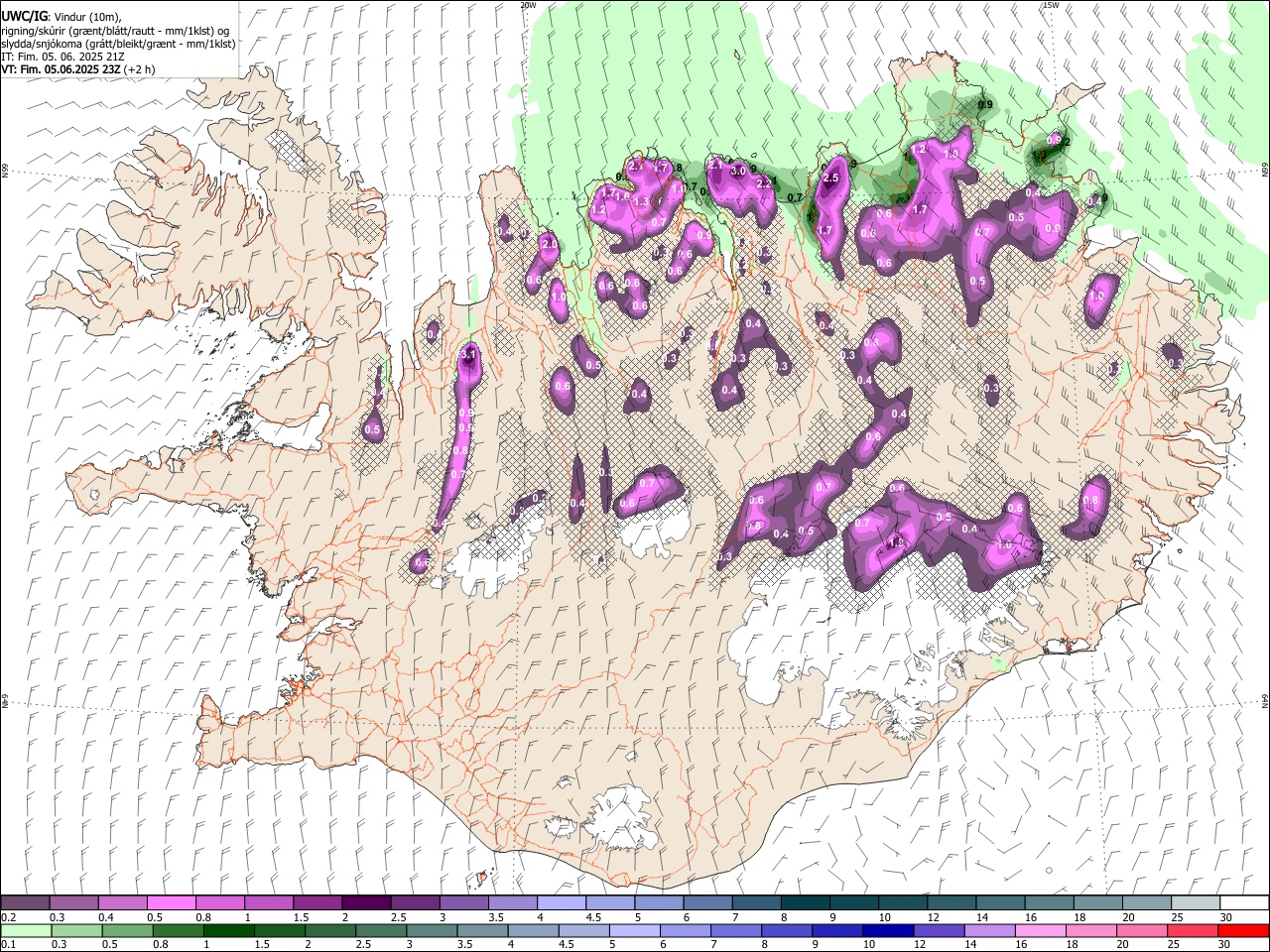The image size is (1270, 952).
Task: Click the (+2 h) forecast offset text
Action: 137,70
